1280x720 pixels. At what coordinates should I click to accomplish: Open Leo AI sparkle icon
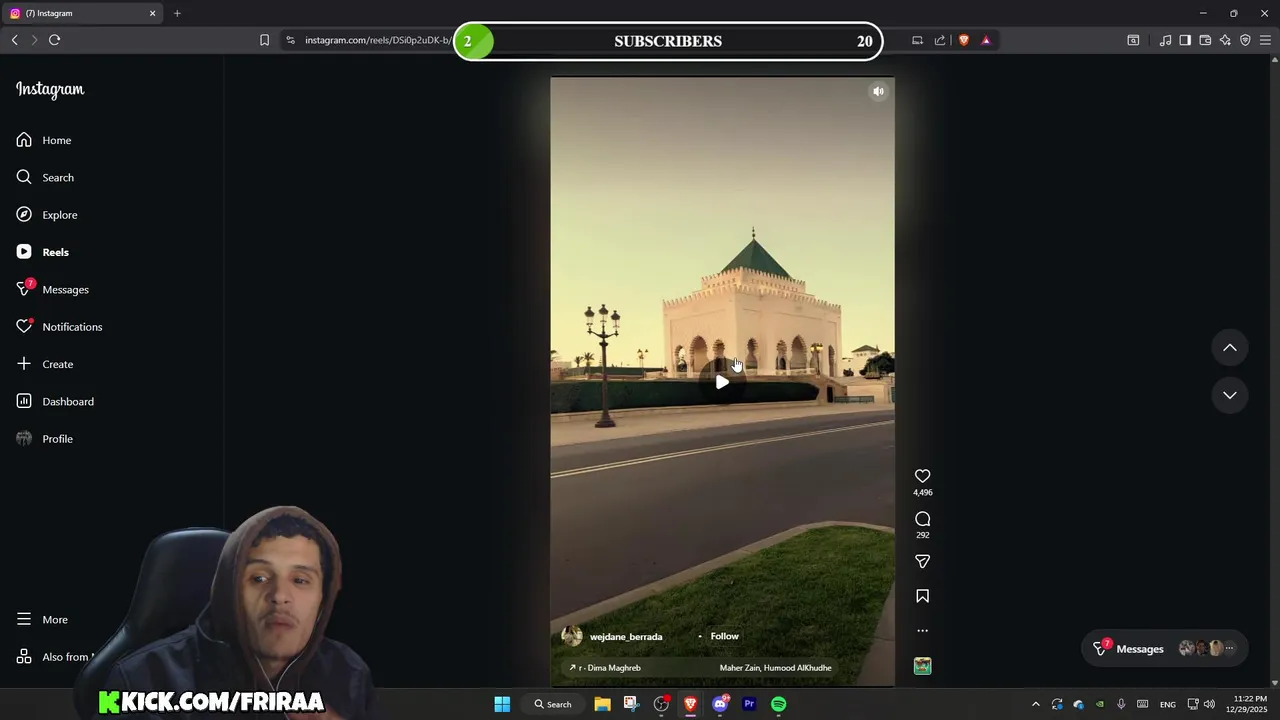1225,40
